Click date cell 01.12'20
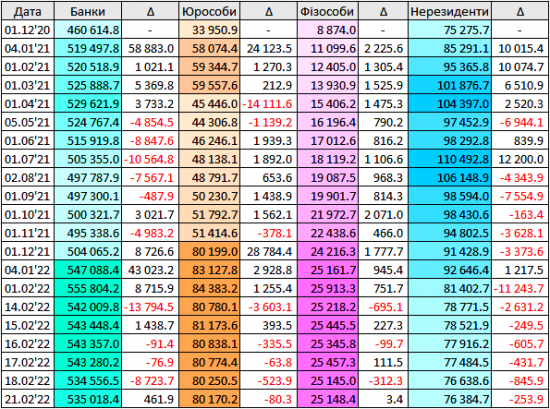 point(27,30)
